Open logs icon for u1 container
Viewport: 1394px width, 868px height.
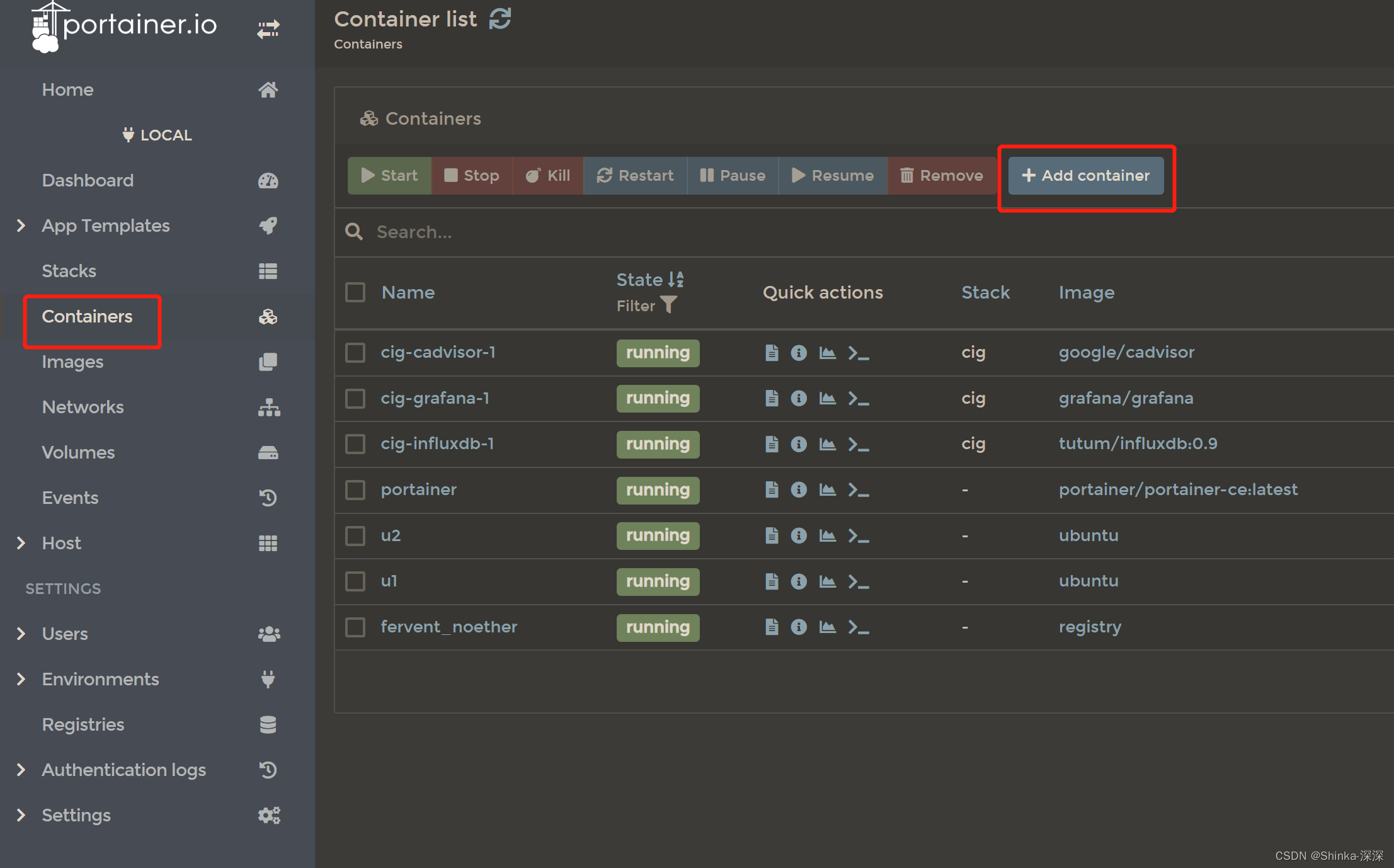(x=772, y=581)
